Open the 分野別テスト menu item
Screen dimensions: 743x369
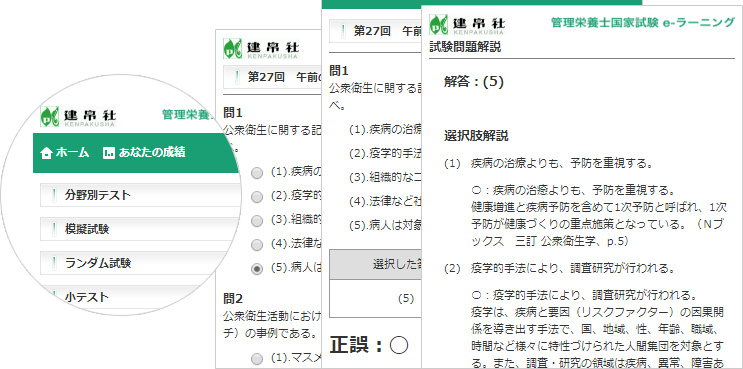click(x=141, y=195)
